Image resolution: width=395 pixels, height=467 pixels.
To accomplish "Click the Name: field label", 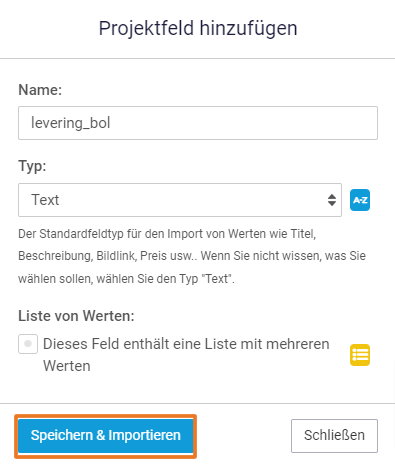I will [x=40, y=90].
